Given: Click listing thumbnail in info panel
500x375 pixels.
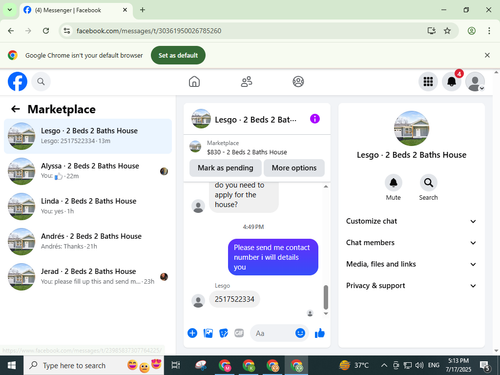Looking at the screenshot, I should 411,128.
